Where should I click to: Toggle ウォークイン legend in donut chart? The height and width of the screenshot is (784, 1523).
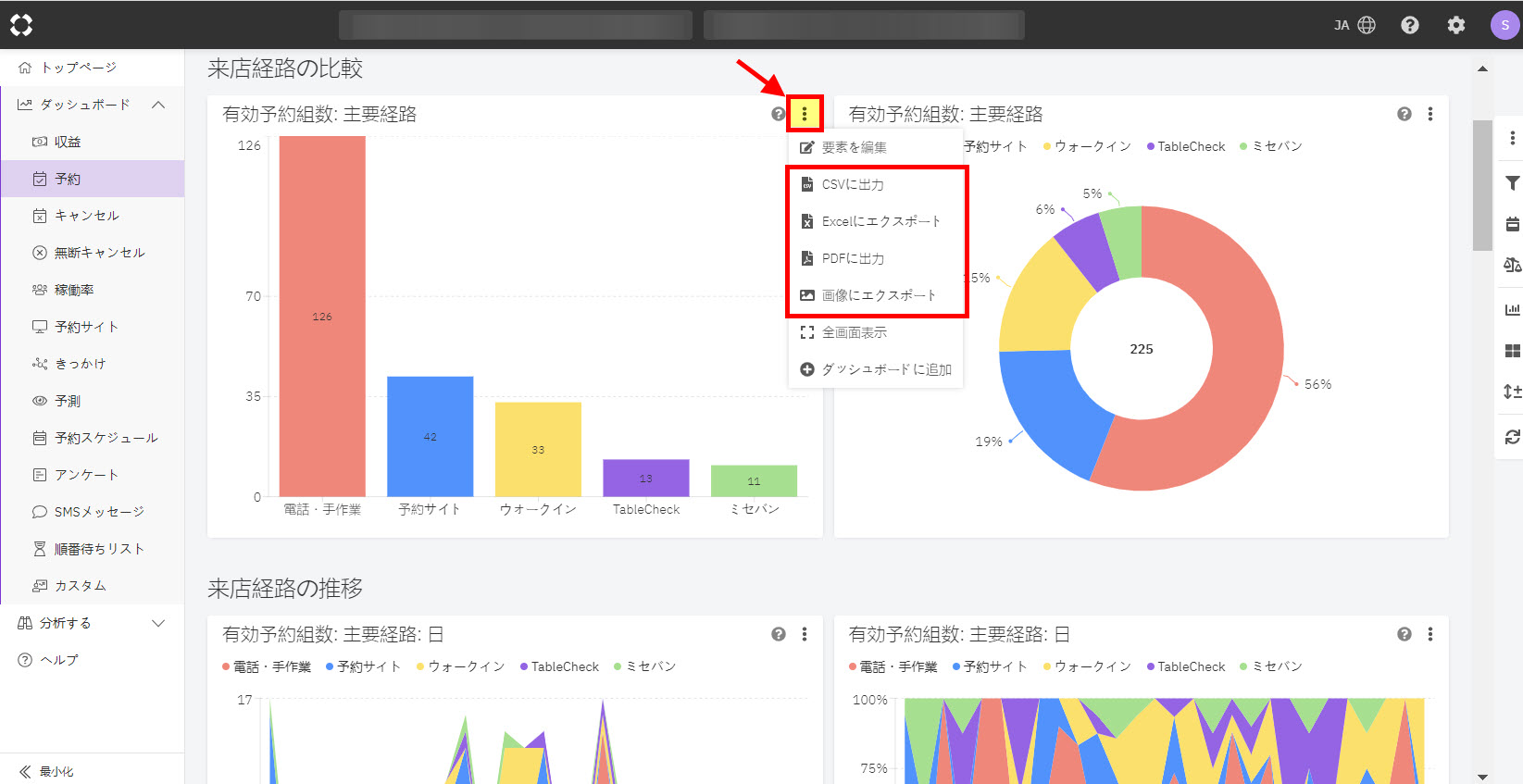tap(1087, 146)
